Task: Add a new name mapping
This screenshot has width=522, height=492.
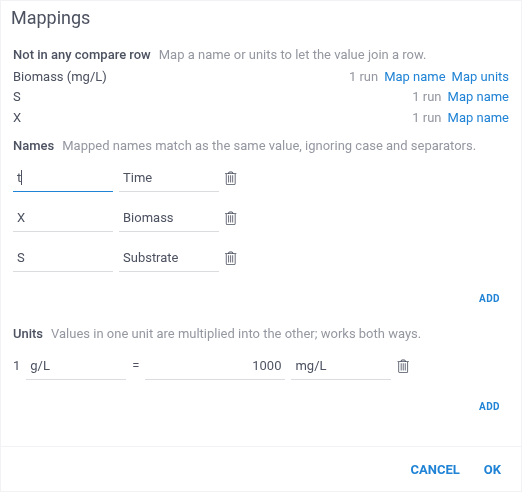Action: [489, 298]
